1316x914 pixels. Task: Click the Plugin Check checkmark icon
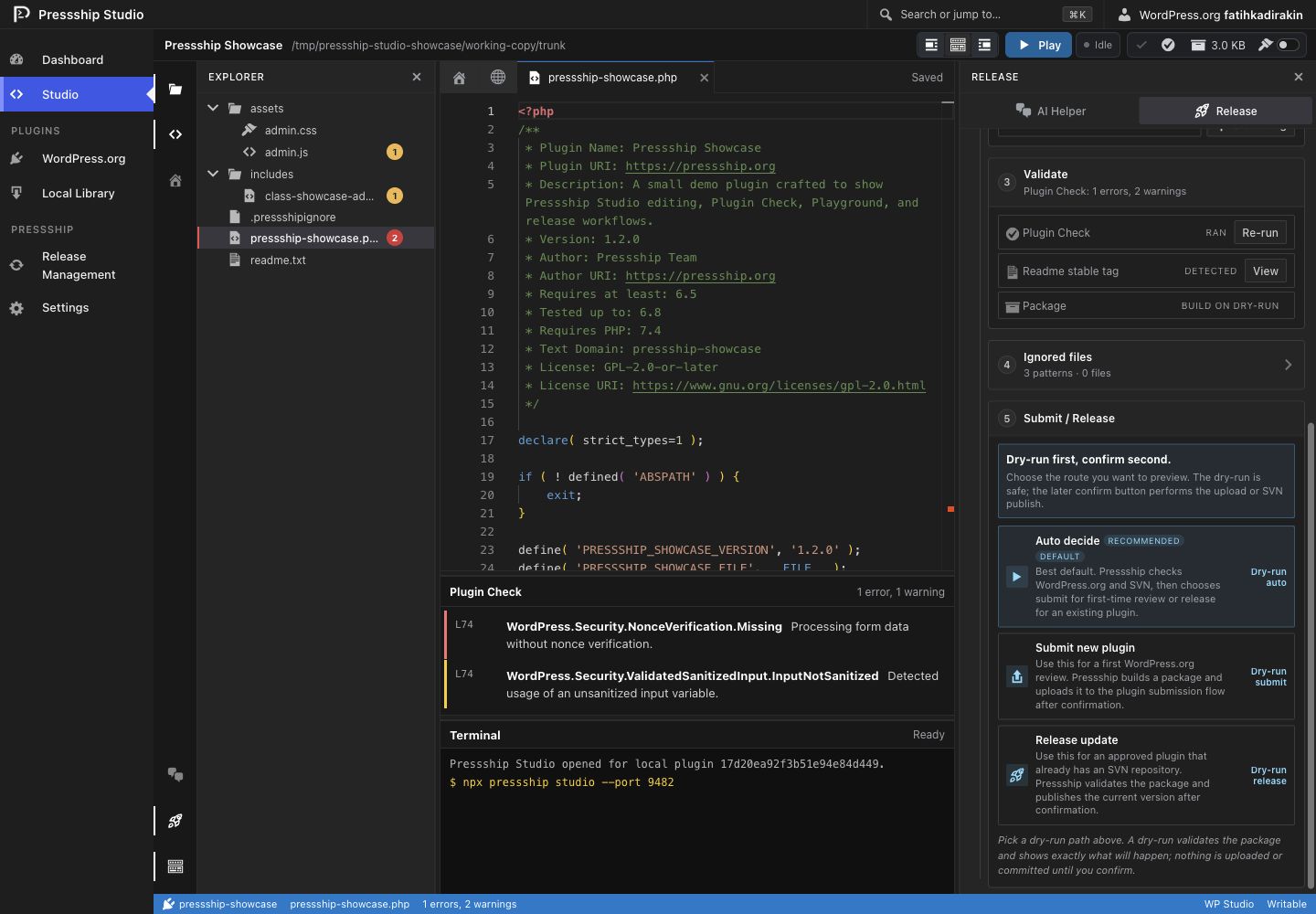click(1013, 233)
